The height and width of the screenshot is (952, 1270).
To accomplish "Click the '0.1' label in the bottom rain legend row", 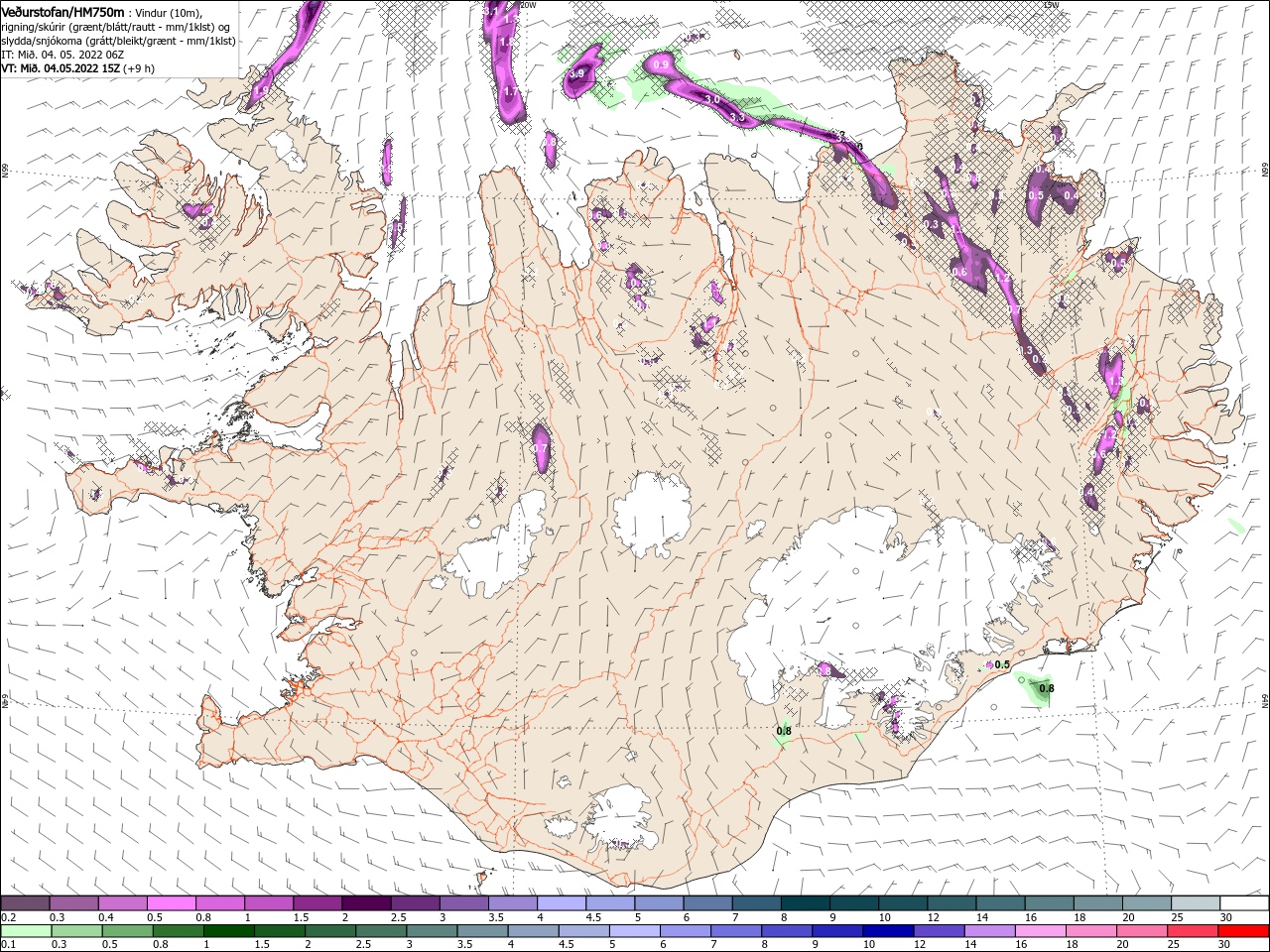I will [10, 943].
